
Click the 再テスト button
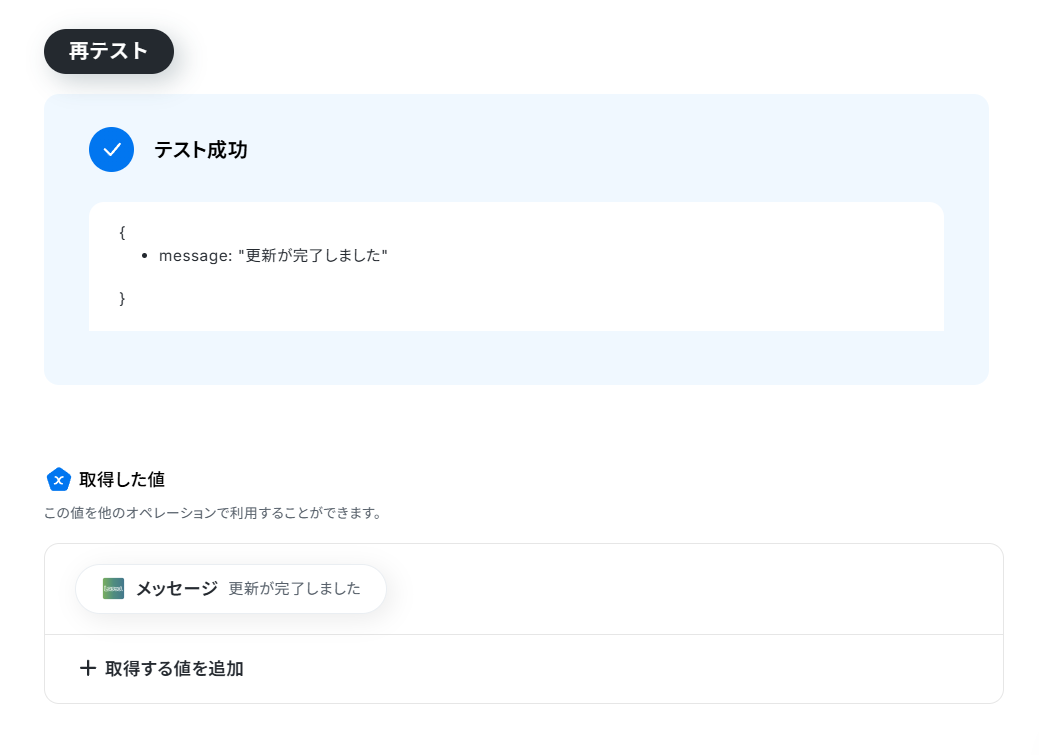[109, 51]
